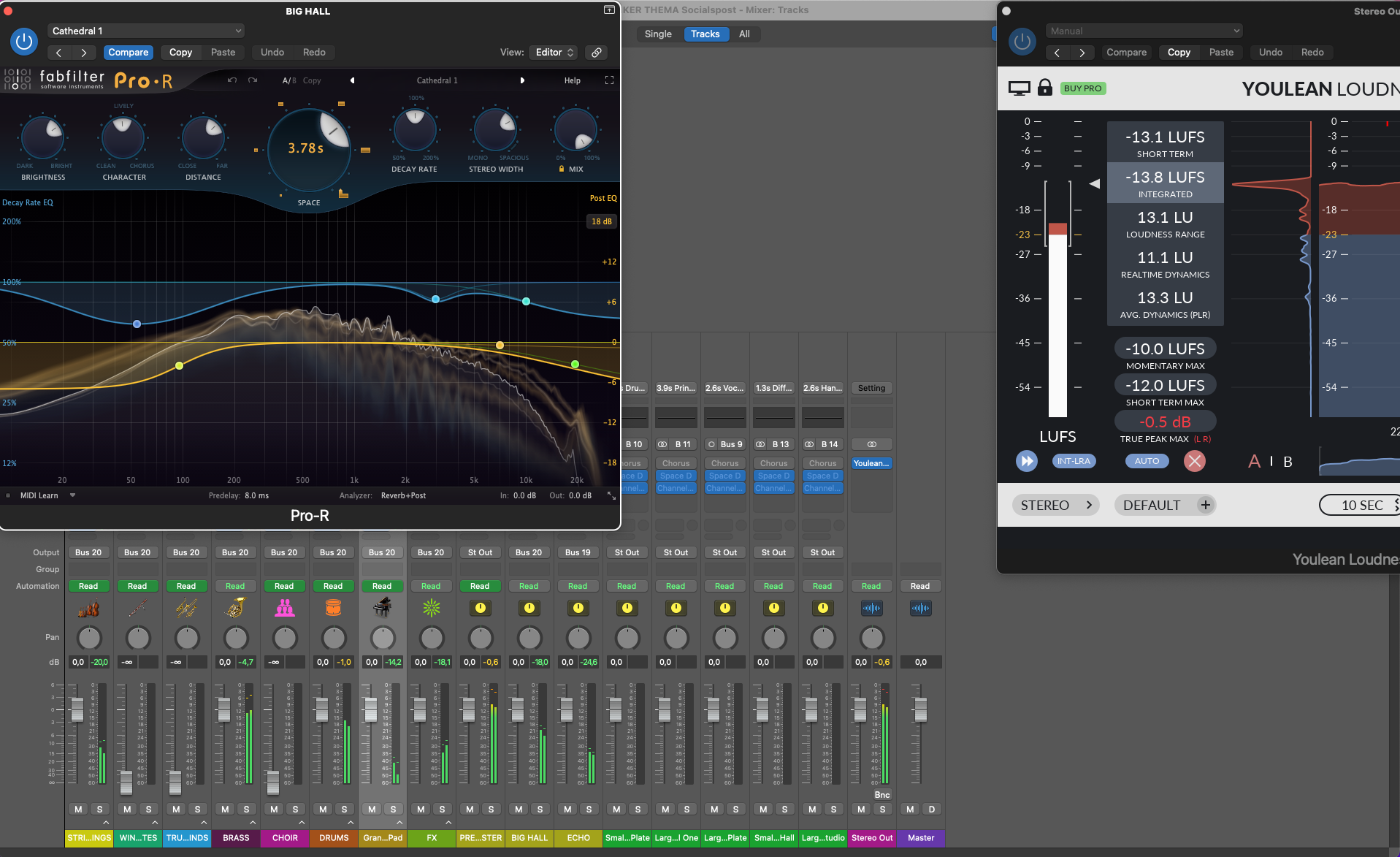Select the A state in Youlean A|B

(x=1254, y=462)
